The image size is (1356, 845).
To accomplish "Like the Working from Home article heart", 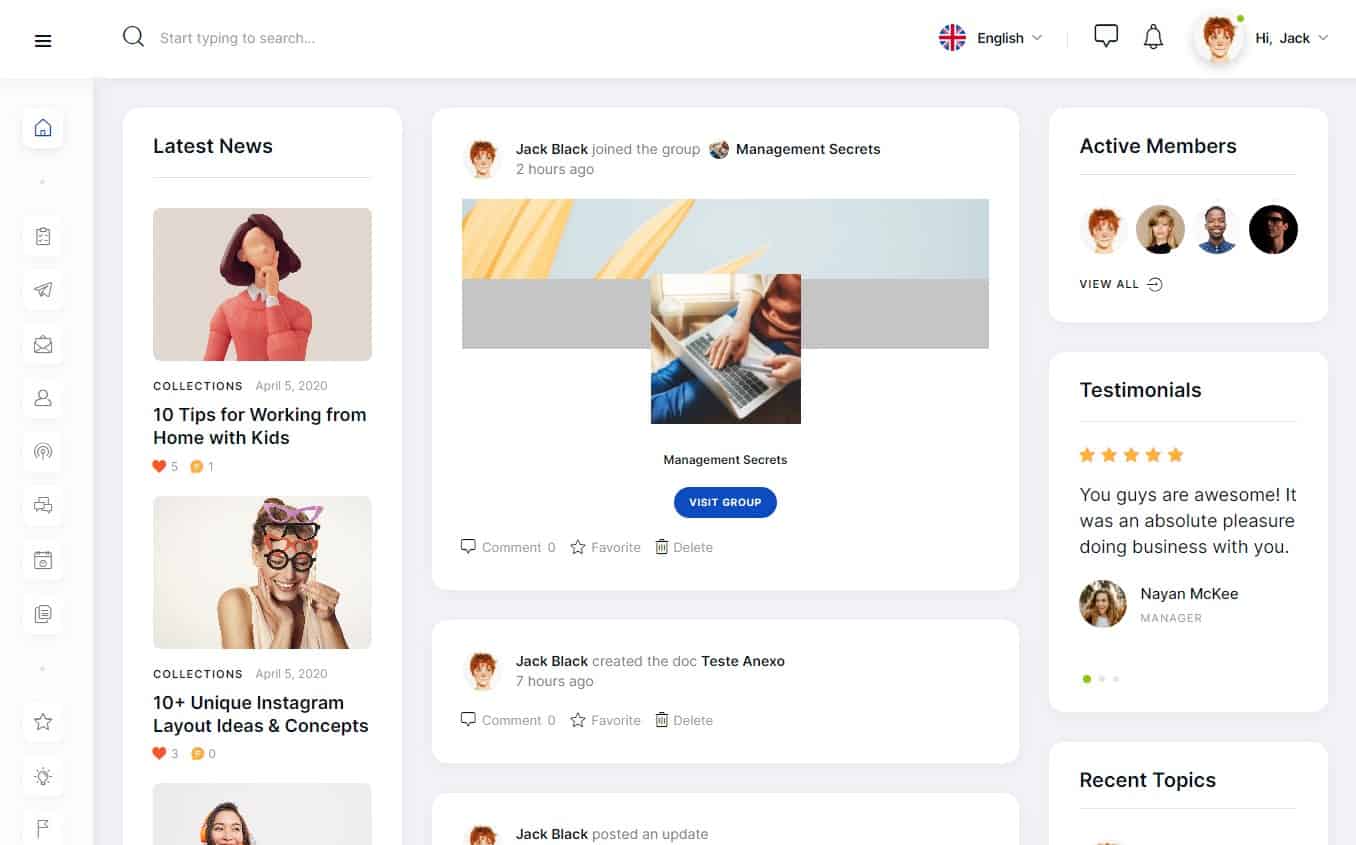I will pyautogui.click(x=159, y=466).
